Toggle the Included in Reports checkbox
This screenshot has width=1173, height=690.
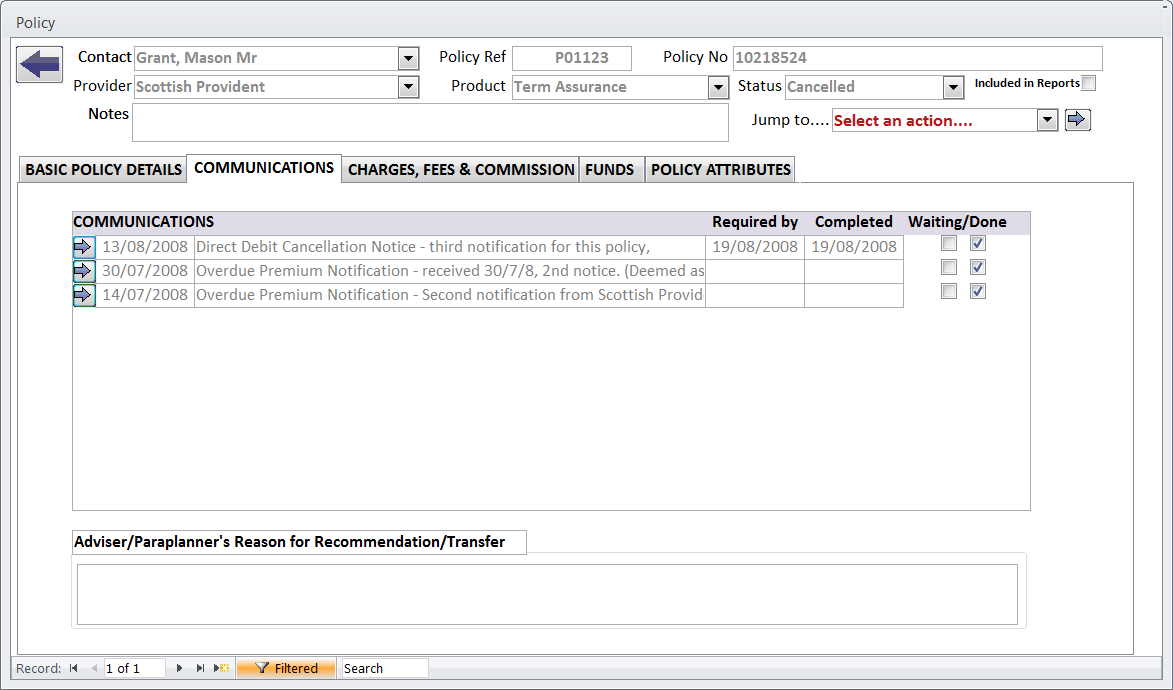(1088, 84)
